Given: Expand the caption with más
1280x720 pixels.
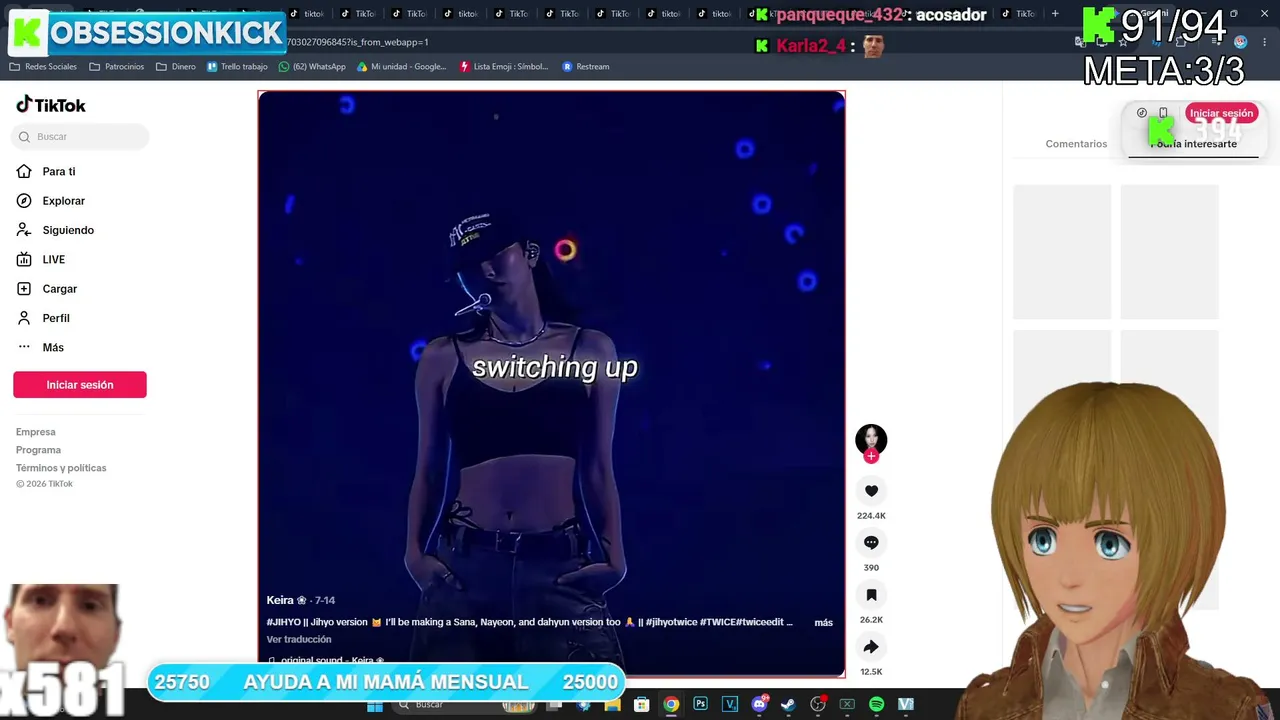Looking at the screenshot, I should point(823,623).
